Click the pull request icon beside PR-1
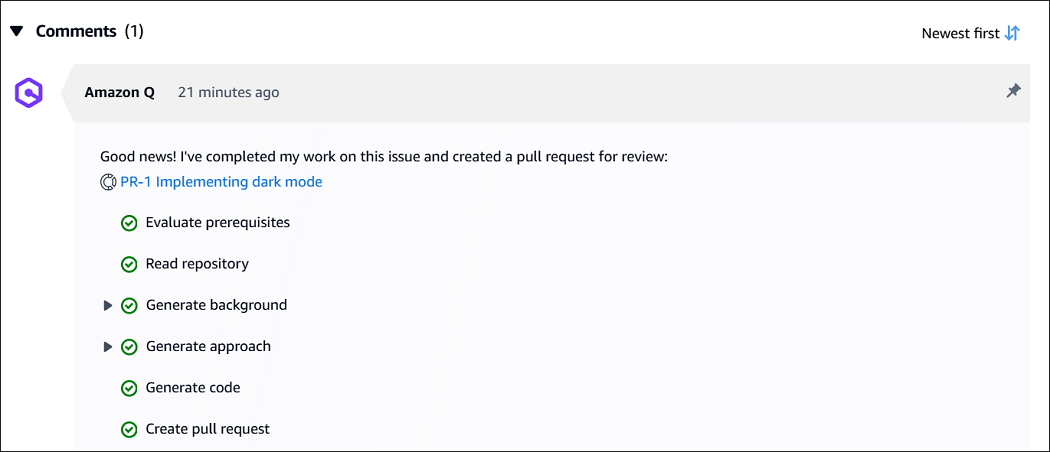 tap(109, 182)
